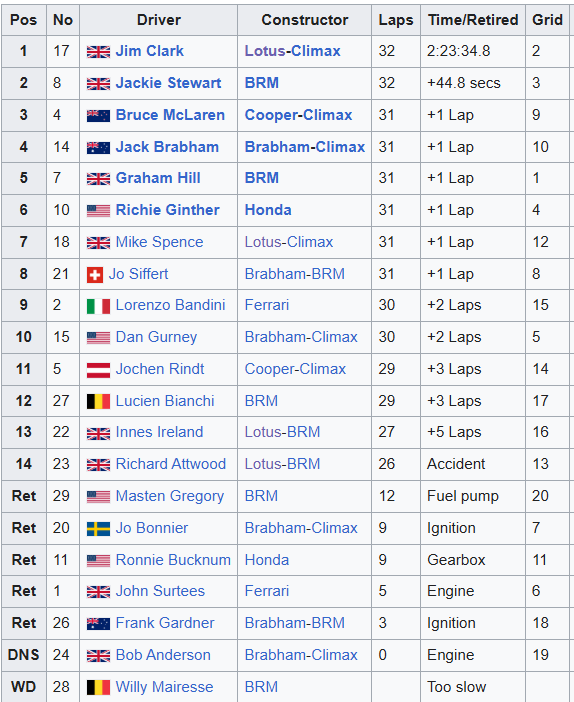Click the UK flag beside Jackie Stewart
Viewport: 574px width, 702px height.
[98, 84]
